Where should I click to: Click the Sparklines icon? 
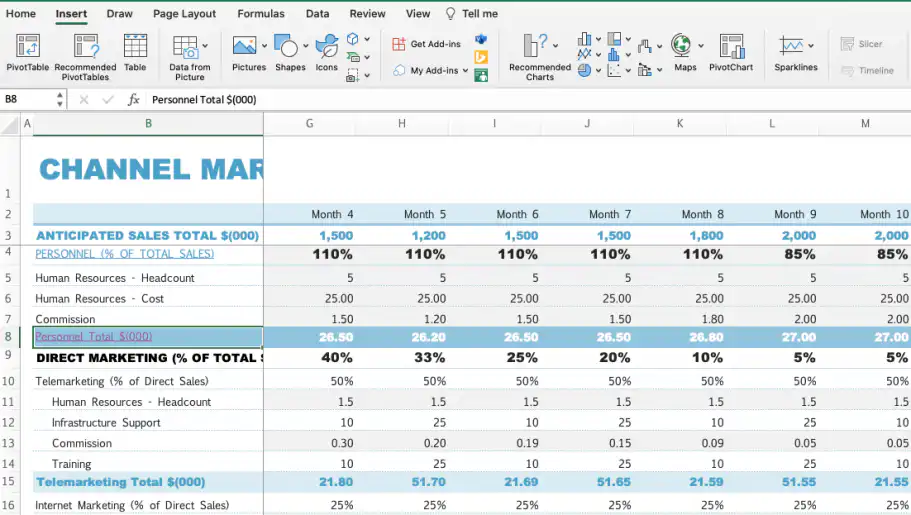pos(791,45)
